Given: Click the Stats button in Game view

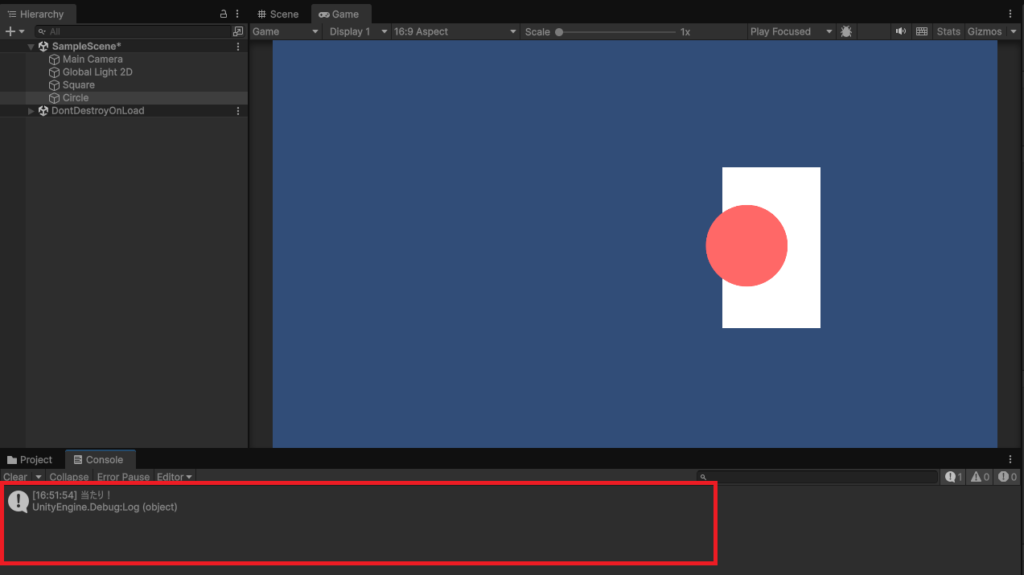Looking at the screenshot, I should 948,32.
